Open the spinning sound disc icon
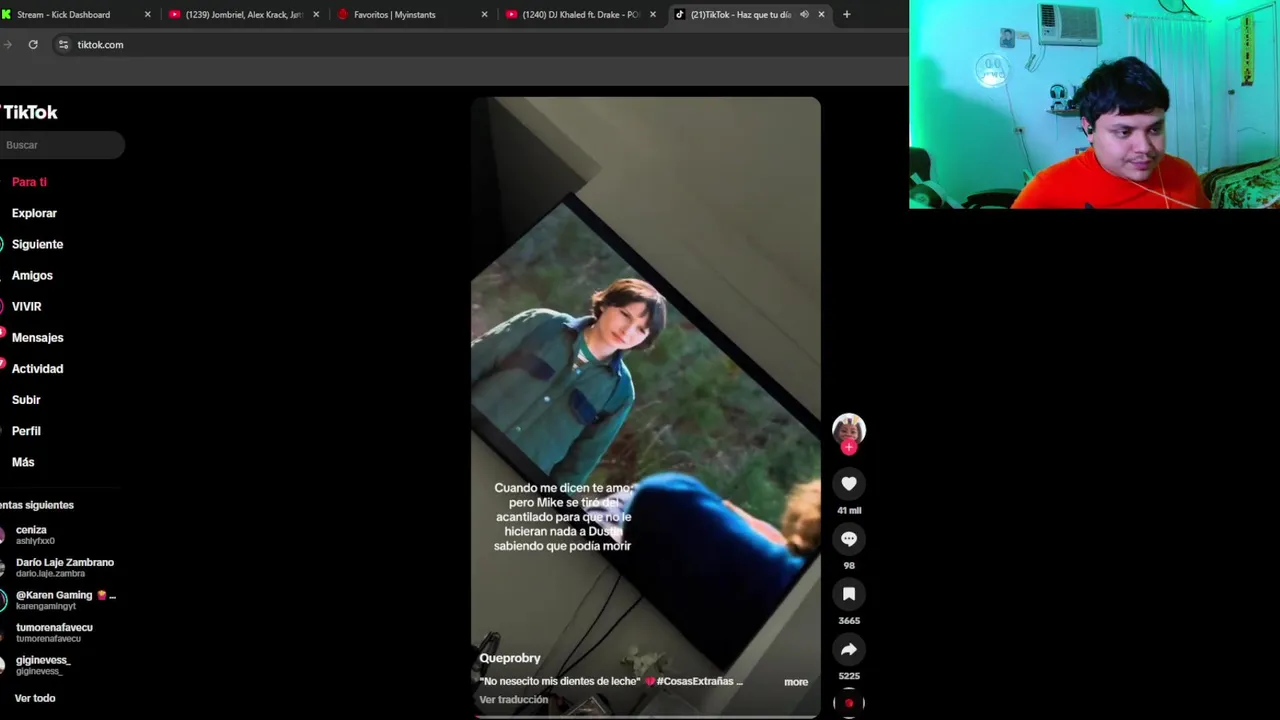The image size is (1280, 720). click(x=849, y=703)
